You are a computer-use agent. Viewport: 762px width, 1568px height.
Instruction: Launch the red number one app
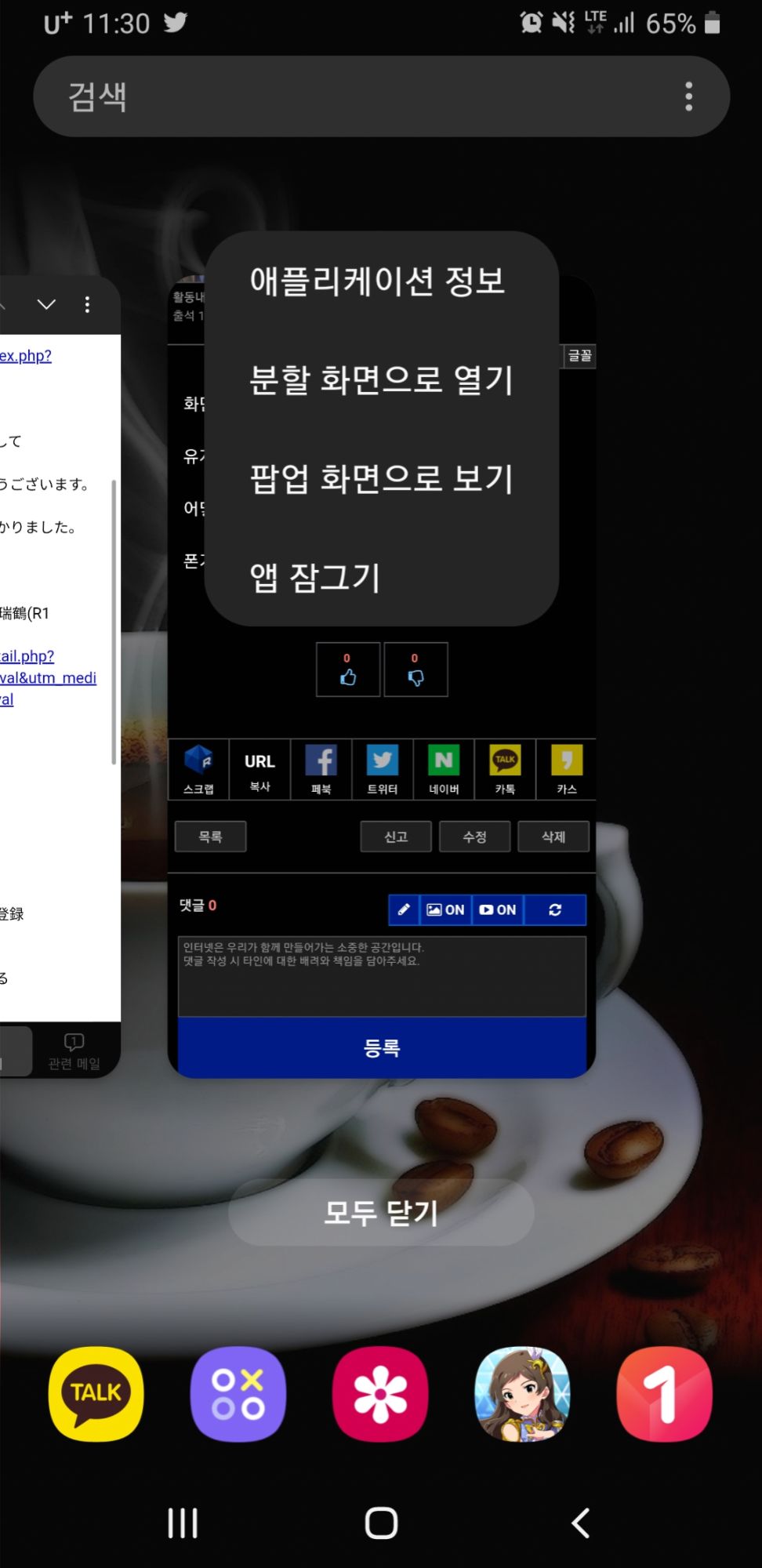point(665,1394)
